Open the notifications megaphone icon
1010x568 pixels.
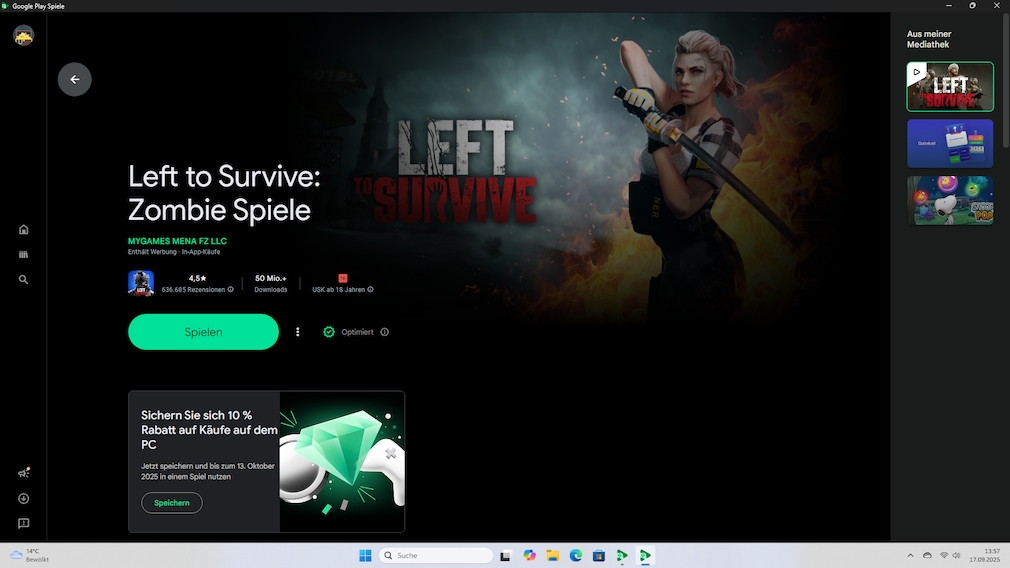point(23,473)
